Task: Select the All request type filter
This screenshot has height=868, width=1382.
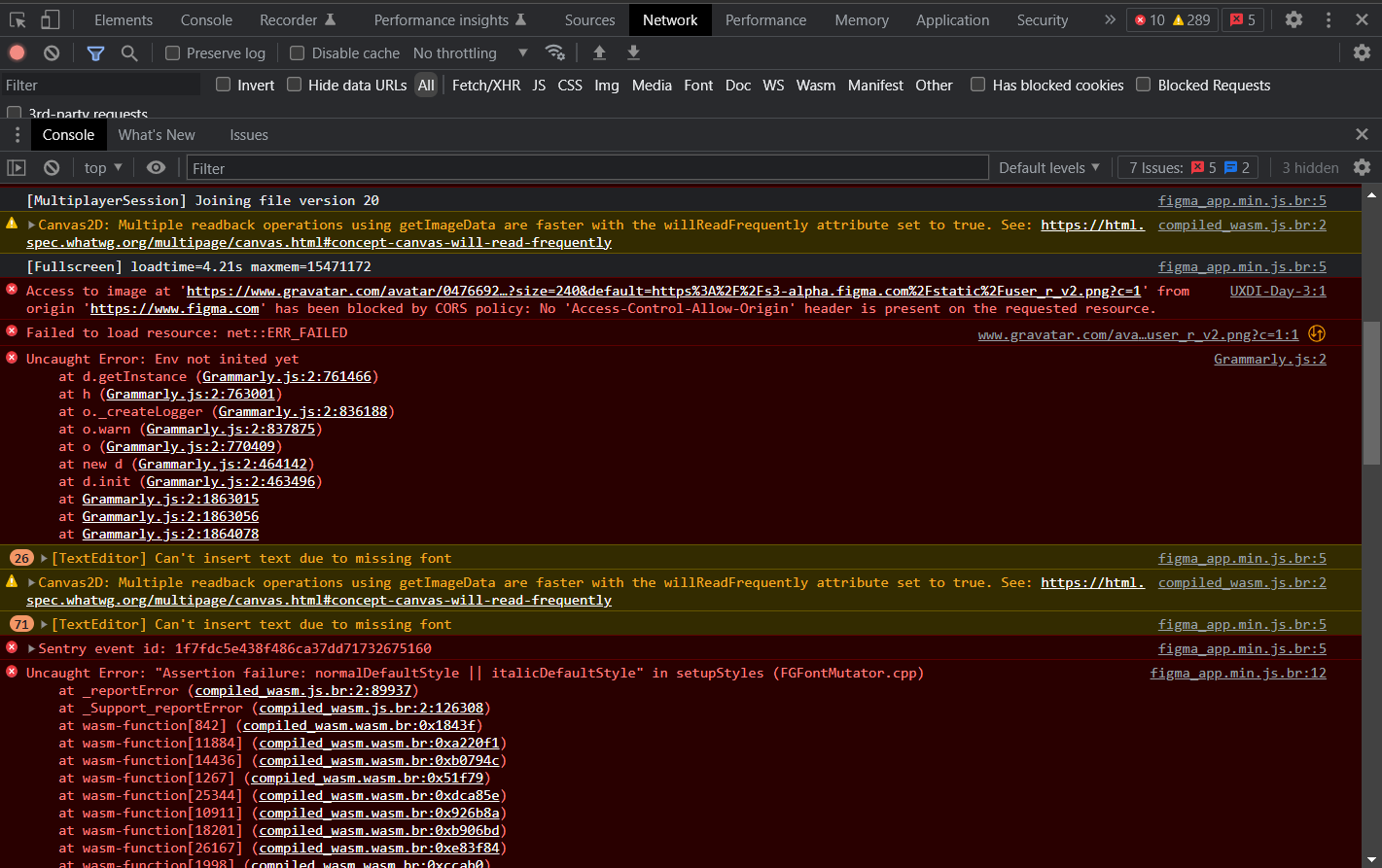Action: [x=426, y=85]
